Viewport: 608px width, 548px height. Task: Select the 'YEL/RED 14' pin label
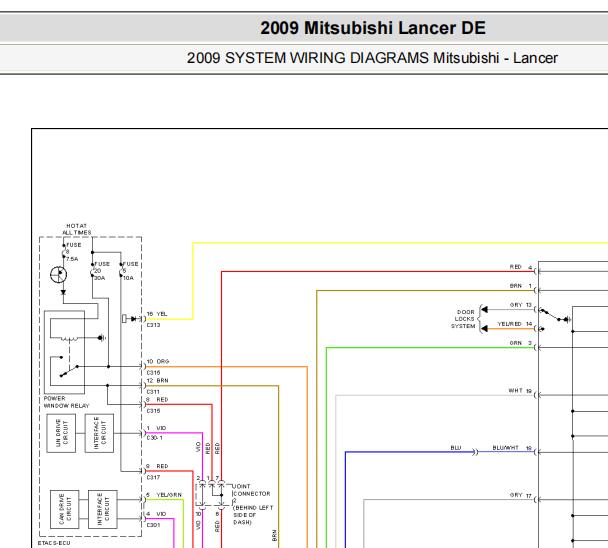click(515, 324)
